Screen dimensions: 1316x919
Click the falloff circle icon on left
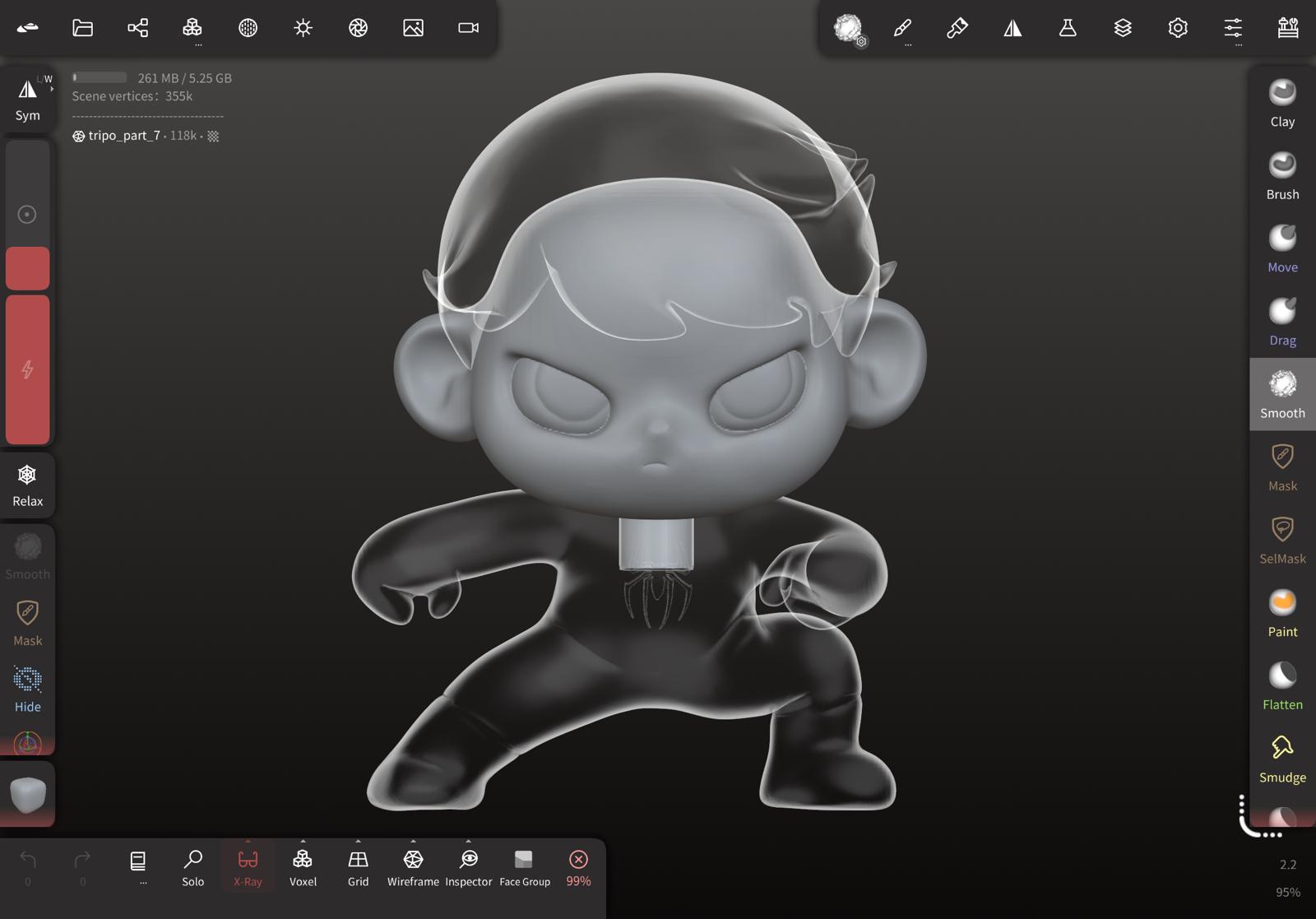point(27,215)
